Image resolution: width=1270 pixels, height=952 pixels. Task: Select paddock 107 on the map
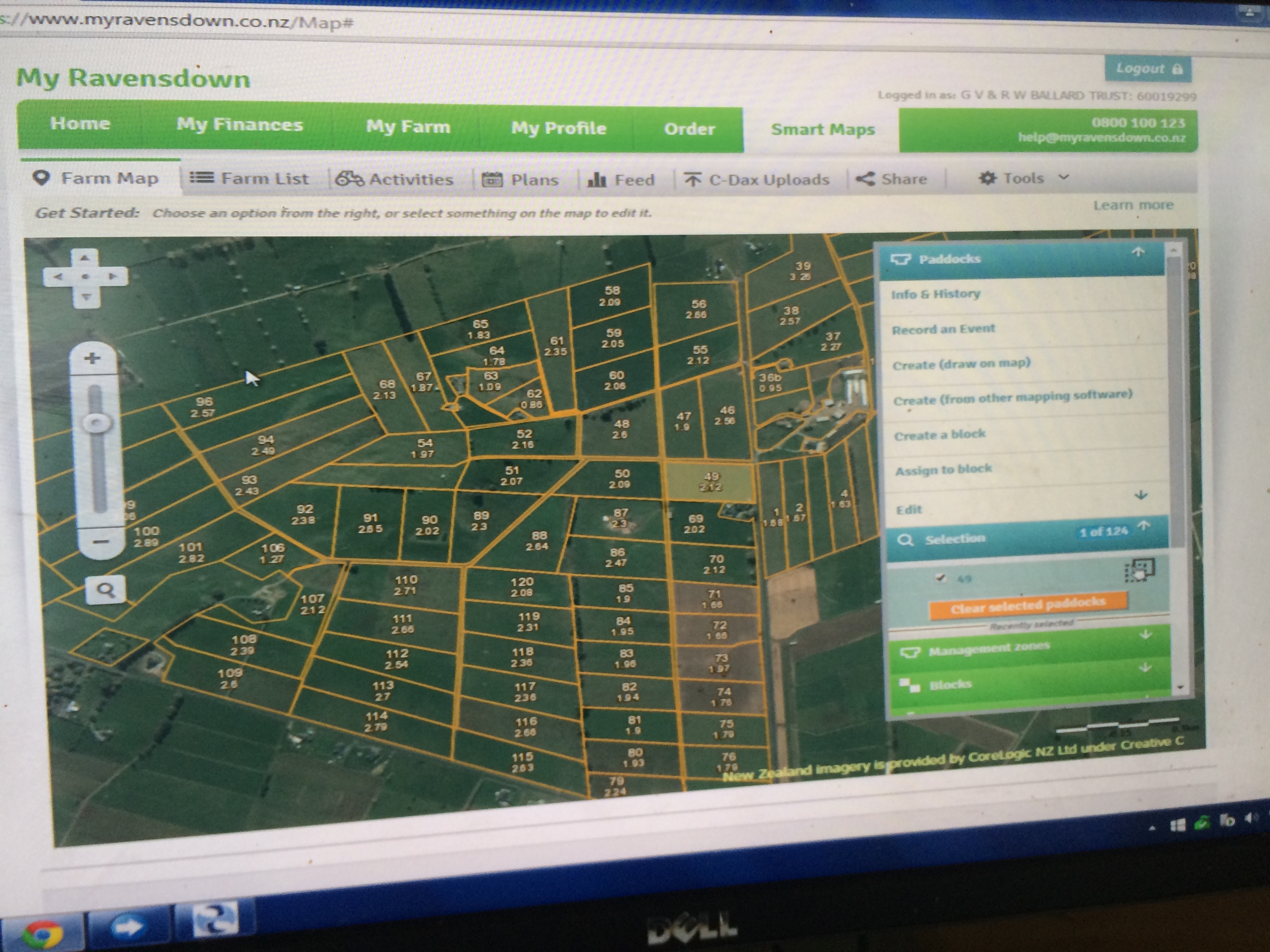(x=312, y=604)
